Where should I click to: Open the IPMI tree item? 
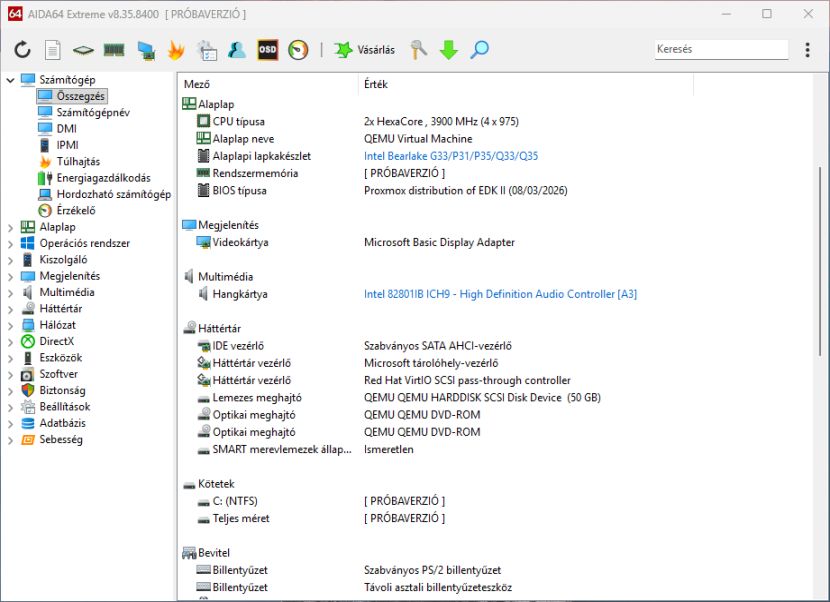tap(59, 145)
